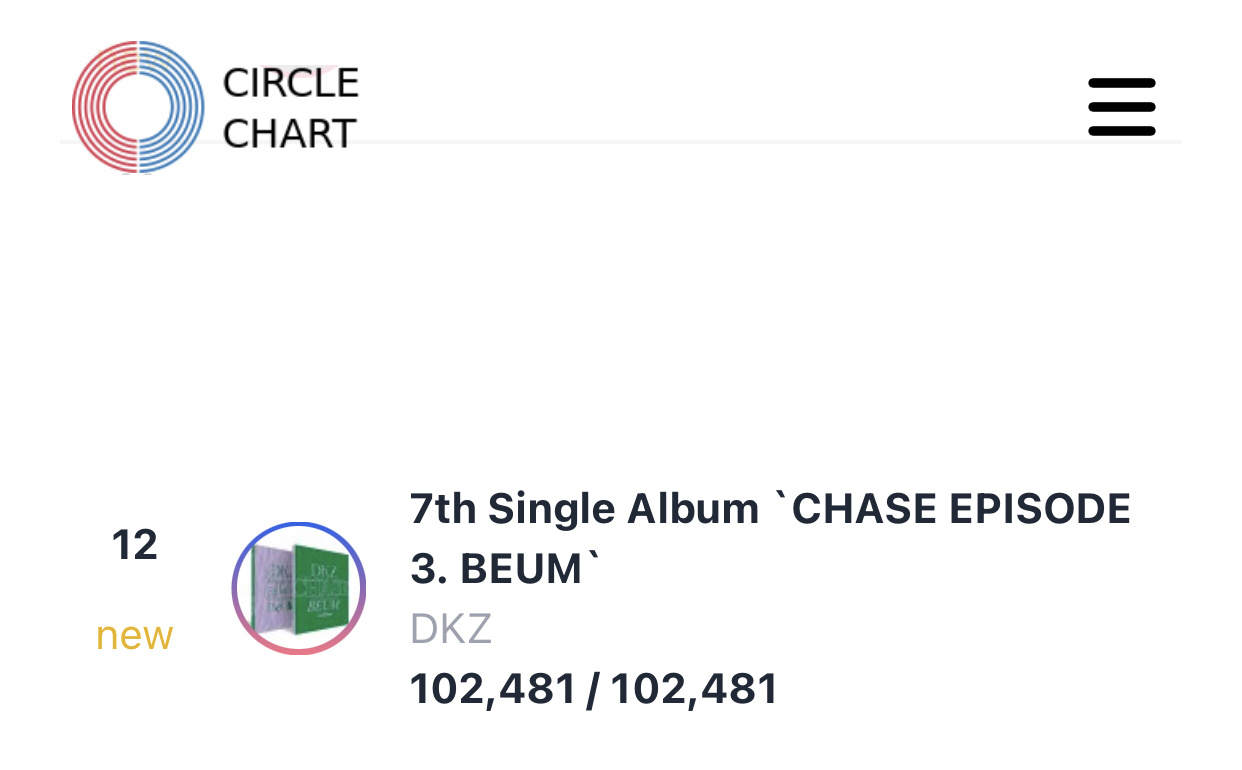Click the first 102,481 sales figure
1242x770 pixels.
click(494, 689)
